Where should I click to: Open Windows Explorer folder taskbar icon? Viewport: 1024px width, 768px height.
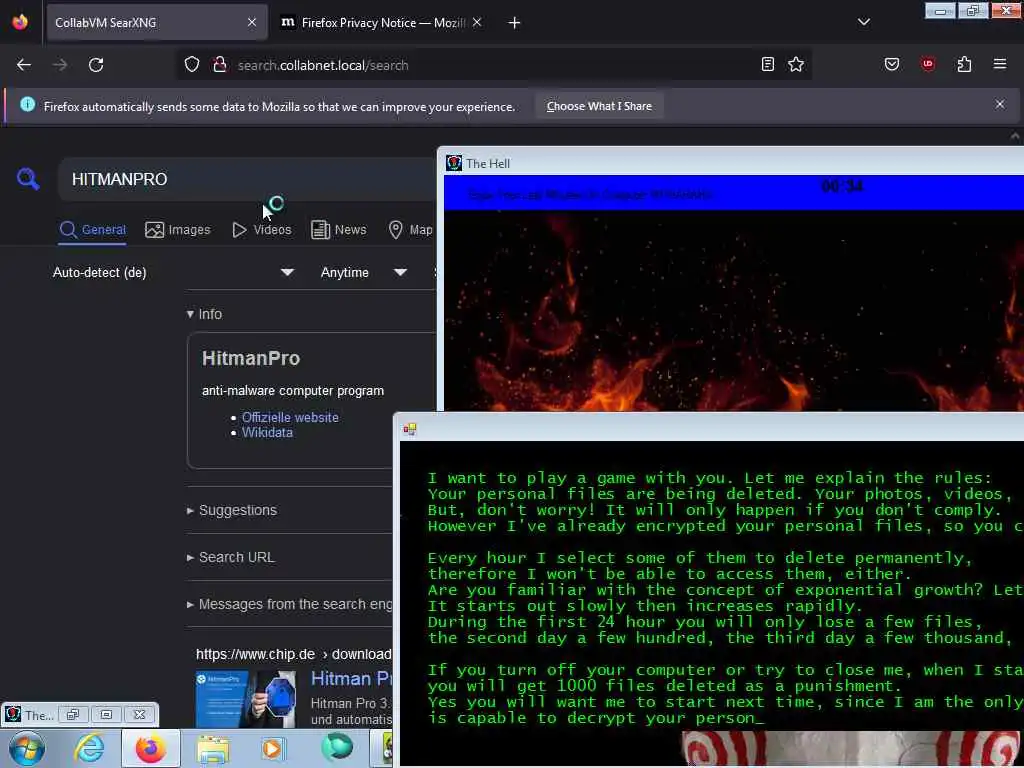click(x=213, y=749)
